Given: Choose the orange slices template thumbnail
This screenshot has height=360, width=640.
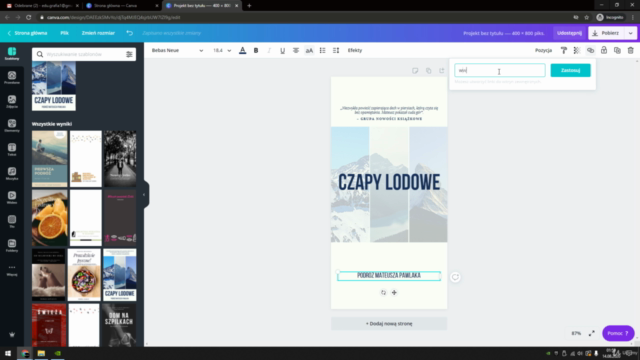Looking at the screenshot, I should pos(50,218).
